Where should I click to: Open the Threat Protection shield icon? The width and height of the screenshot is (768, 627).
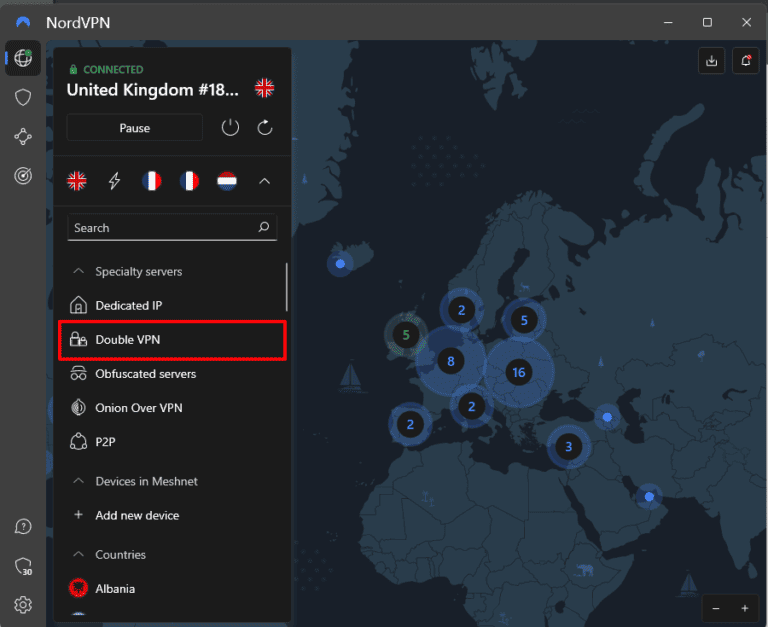[23, 97]
